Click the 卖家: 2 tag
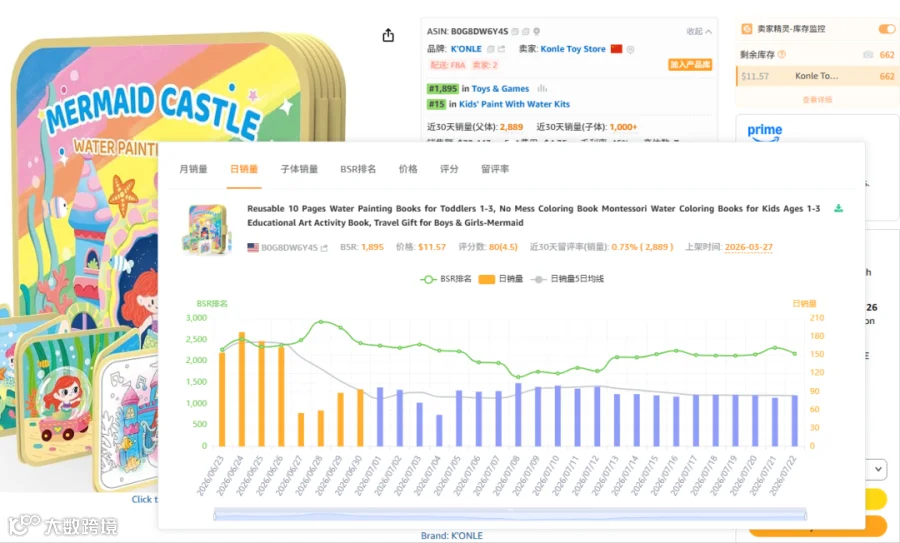The width and height of the screenshot is (900, 543). pyautogui.click(x=484, y=65)
